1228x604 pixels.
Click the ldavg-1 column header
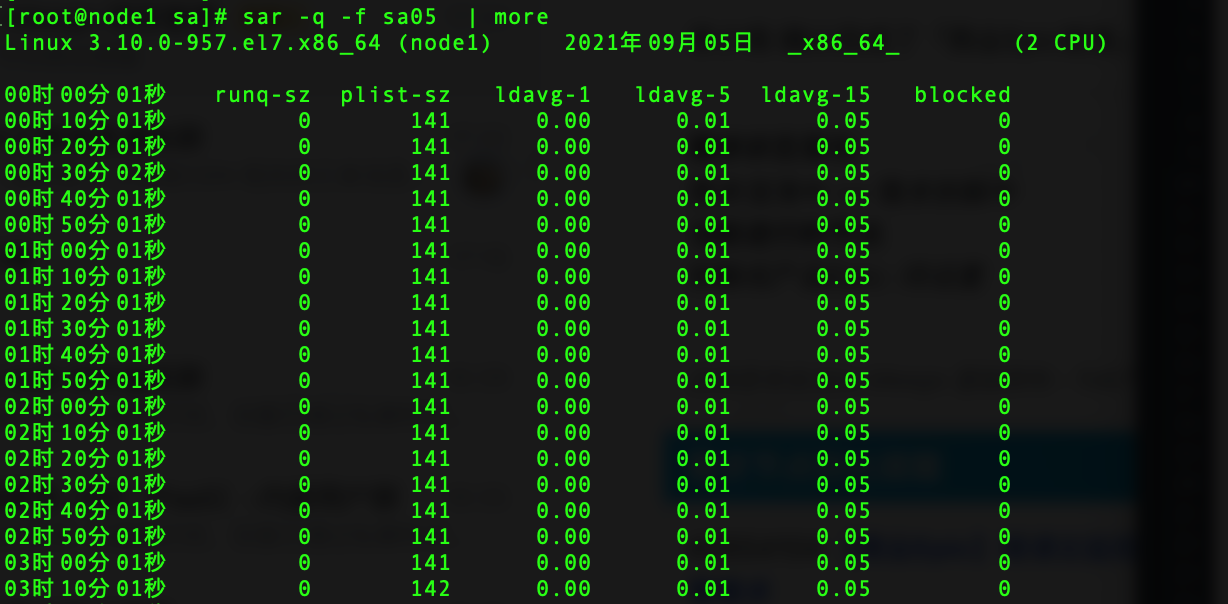543,95
